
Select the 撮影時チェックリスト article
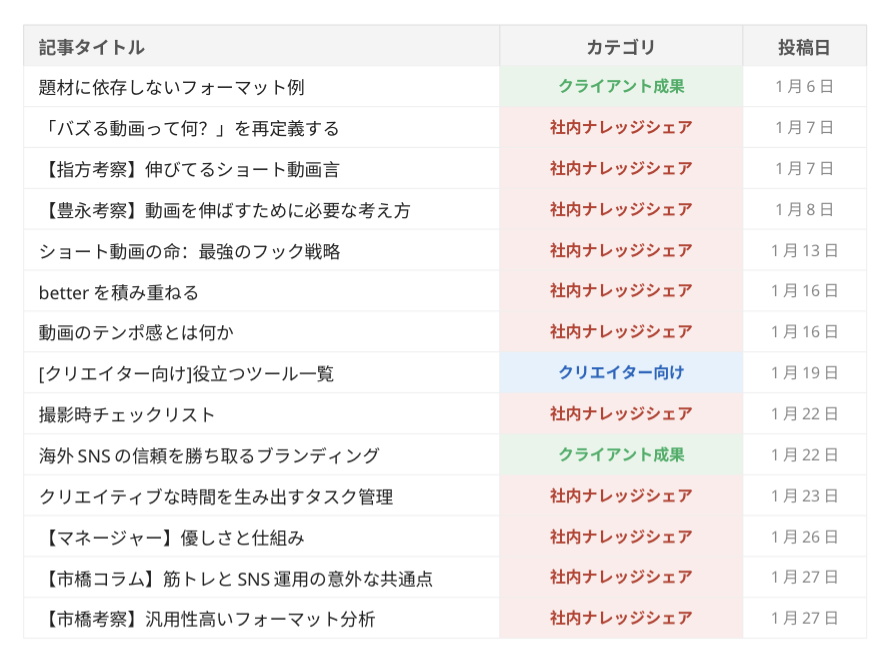(127, 414)
